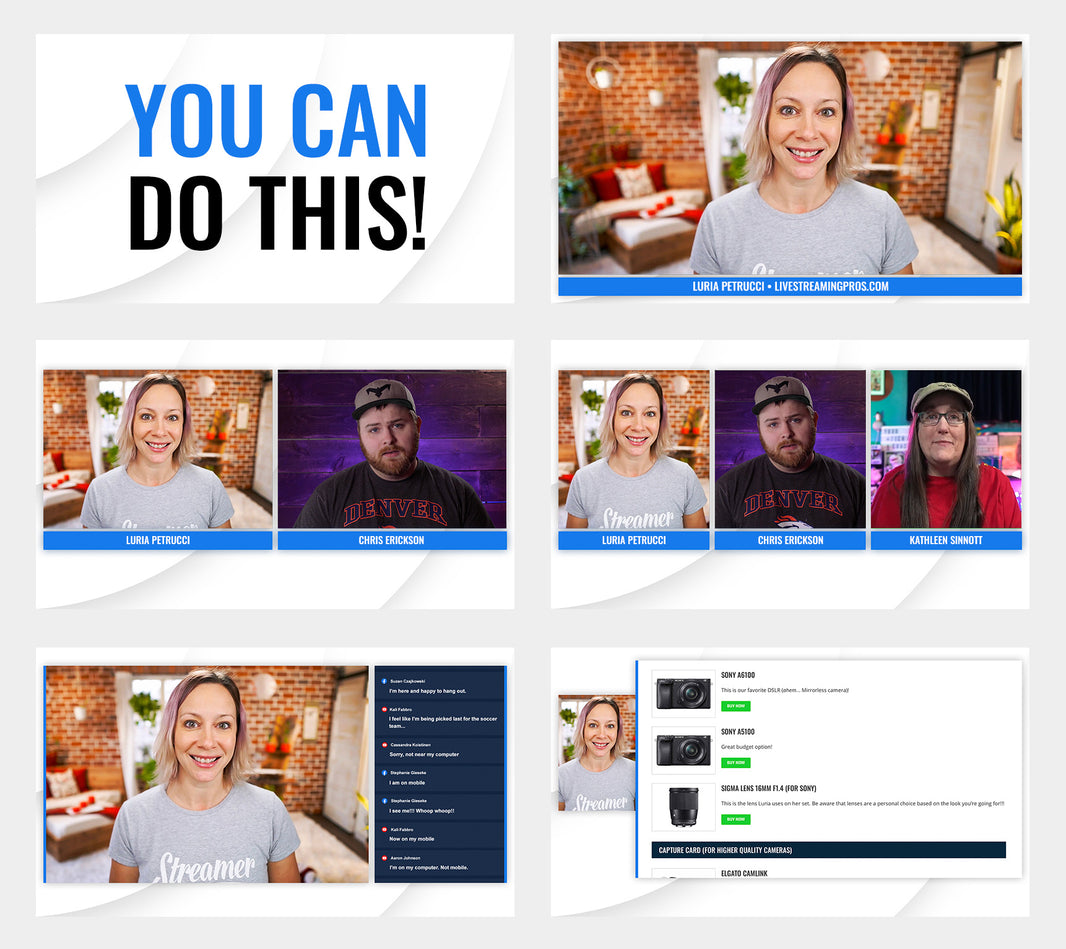Screen dimensions: 1066x949
Task: Select the Sigma 16mm lens product image
Action: click(683, 807)
